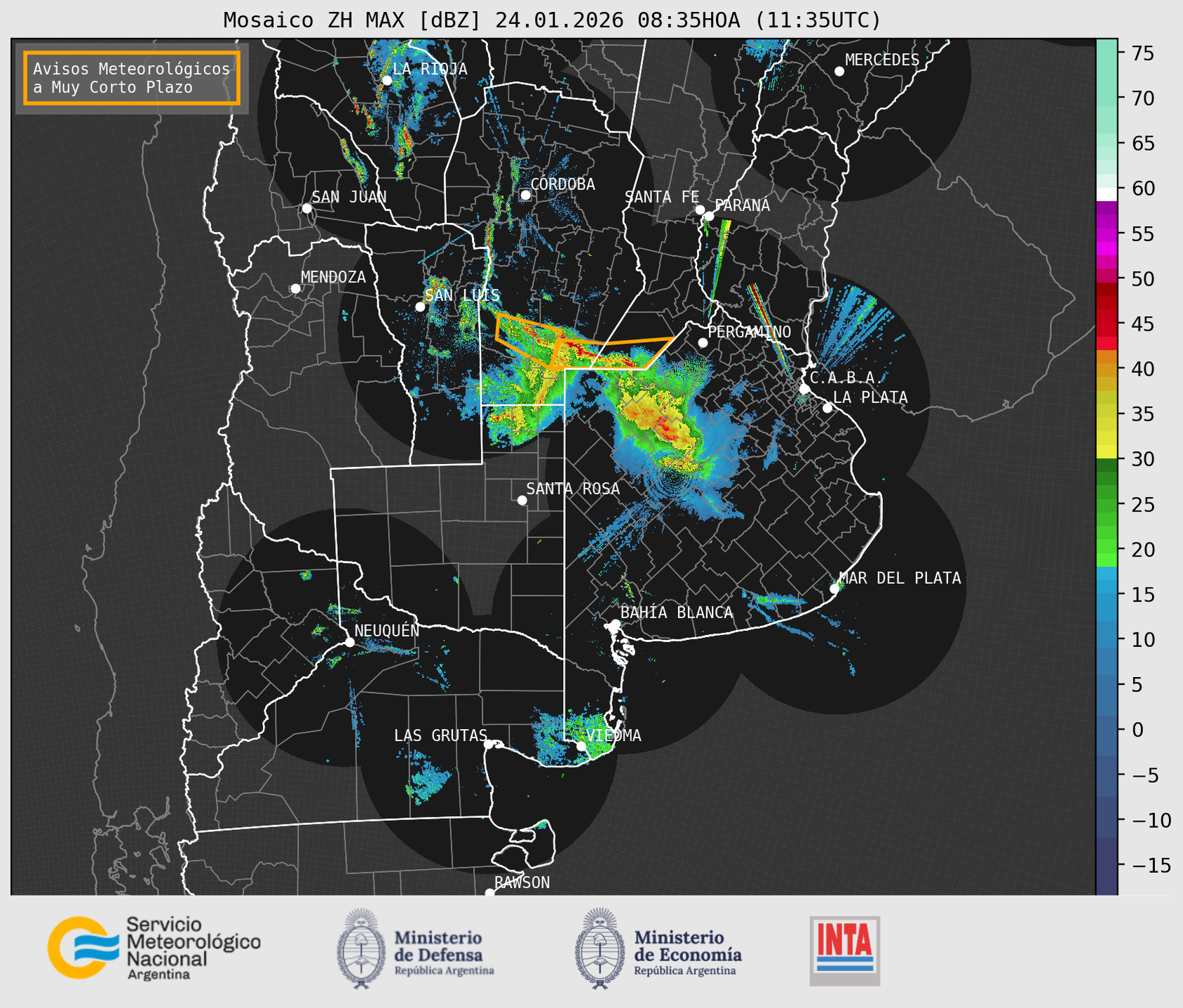Viewport: 1183px width, 1008px height.
Task: Click the Mercedes city marker dot
Action: (x=839, y=71)
